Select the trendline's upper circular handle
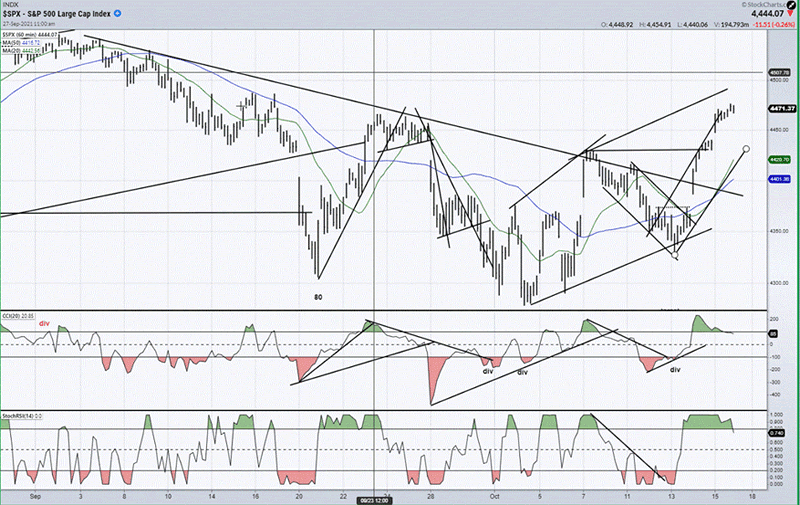The height and width of the screenshot is (505, 800). [746, 149]
